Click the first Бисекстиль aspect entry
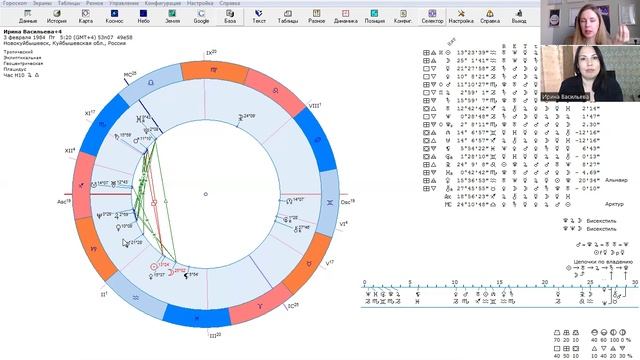Viewport: 640px width, 360px height. click(x=602, y=221)
